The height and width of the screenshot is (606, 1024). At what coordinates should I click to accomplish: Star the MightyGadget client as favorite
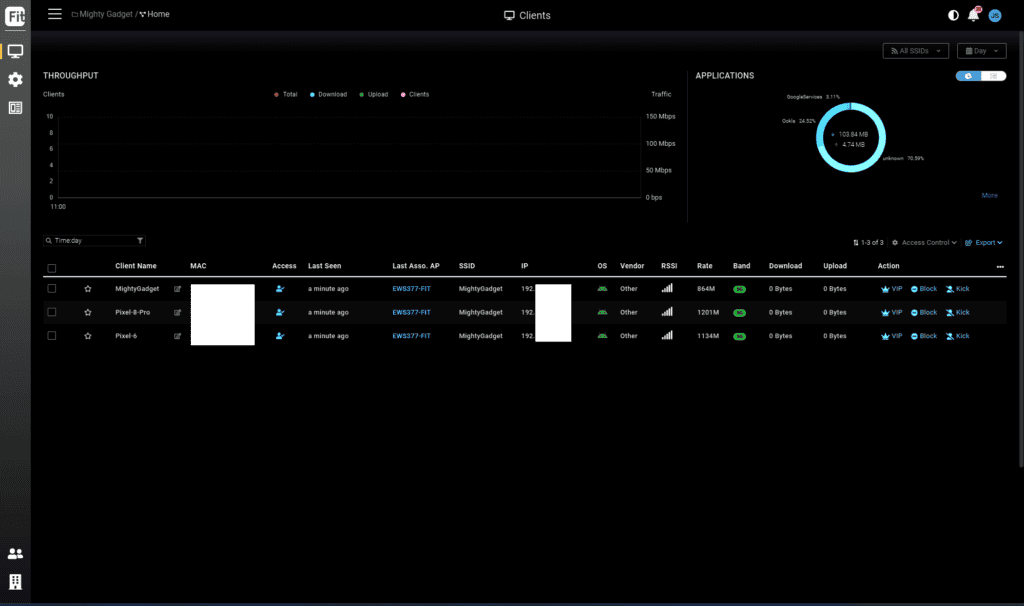[x=88, y=289]
